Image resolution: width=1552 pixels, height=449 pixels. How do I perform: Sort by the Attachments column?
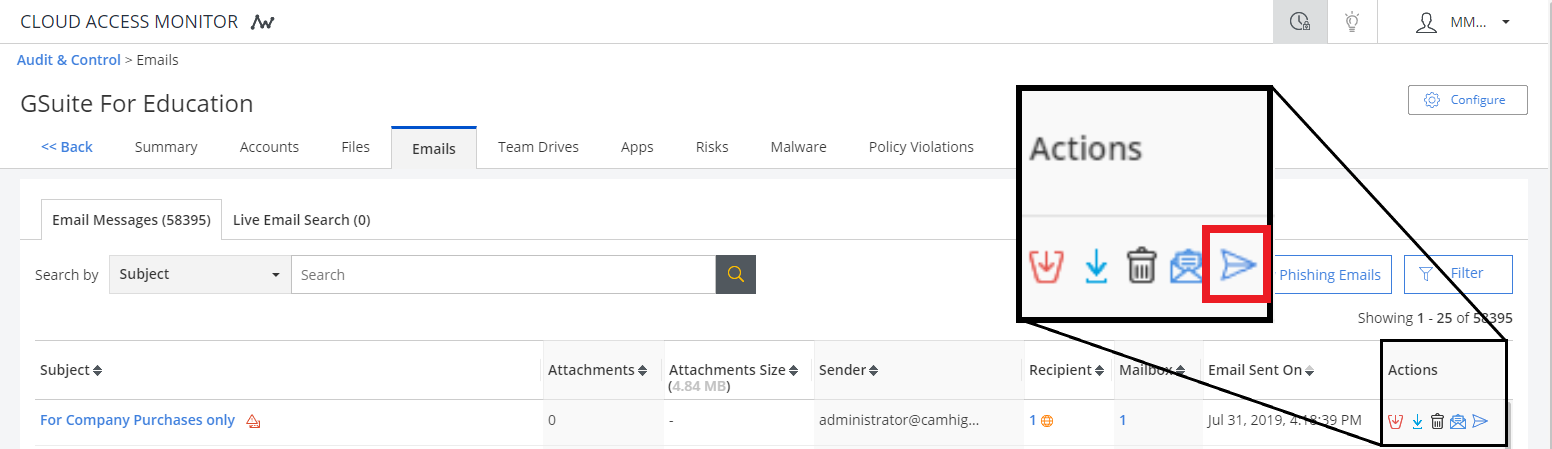click(x=597, y=370)
